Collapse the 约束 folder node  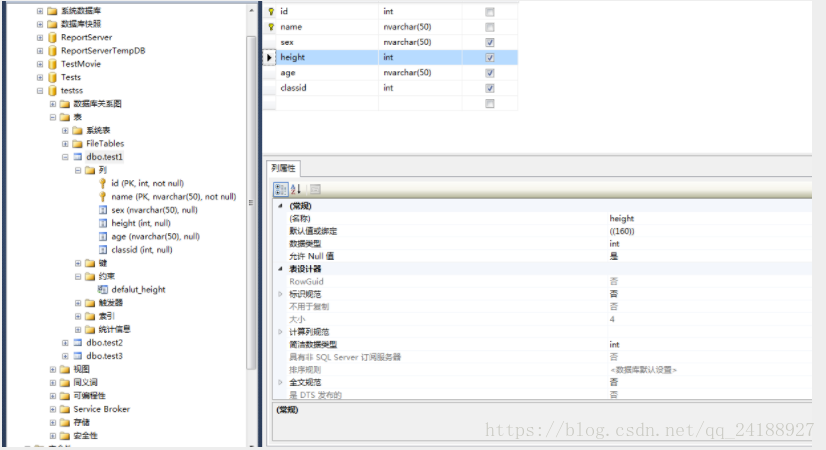coord(78,276)
